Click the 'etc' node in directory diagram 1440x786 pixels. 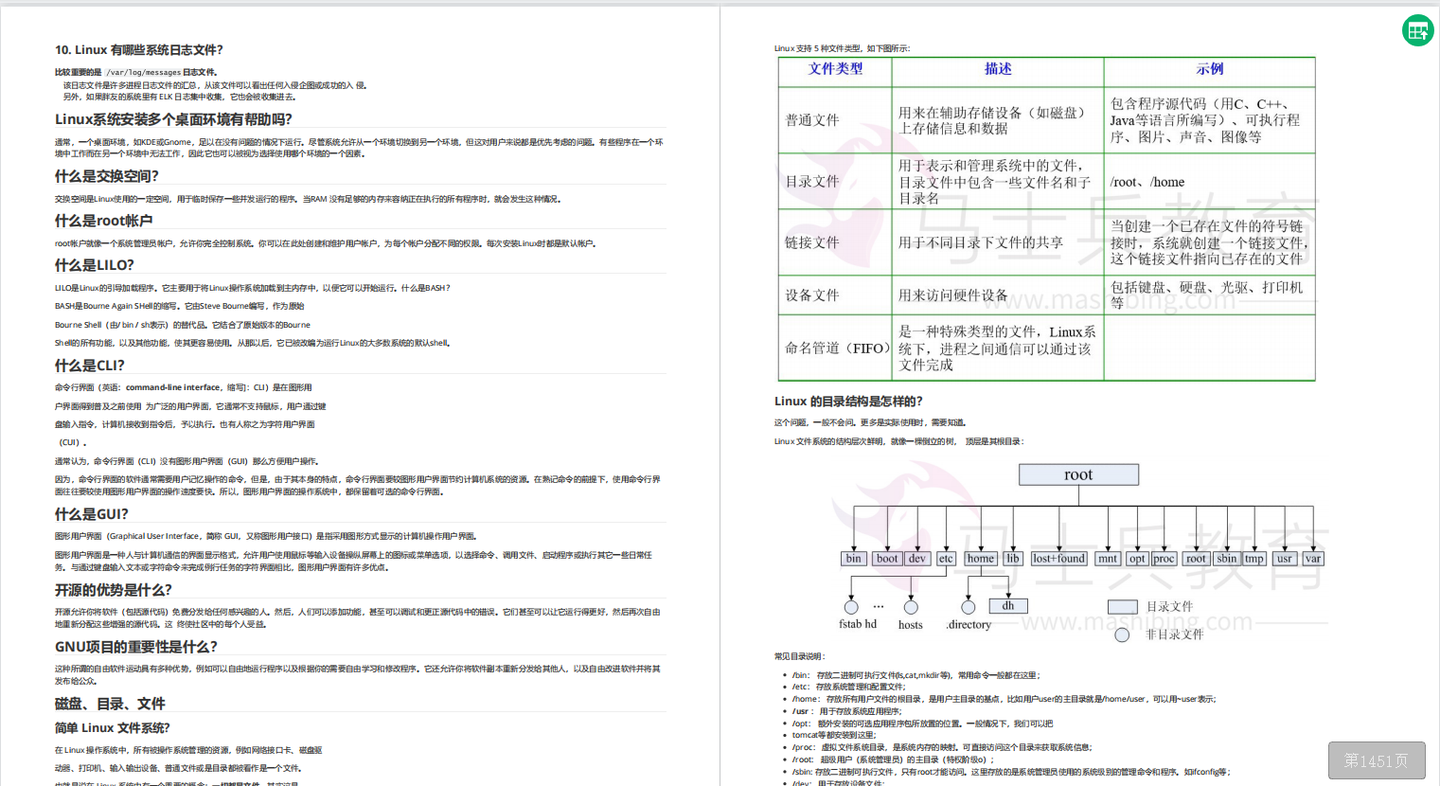[x=946, y=558]
